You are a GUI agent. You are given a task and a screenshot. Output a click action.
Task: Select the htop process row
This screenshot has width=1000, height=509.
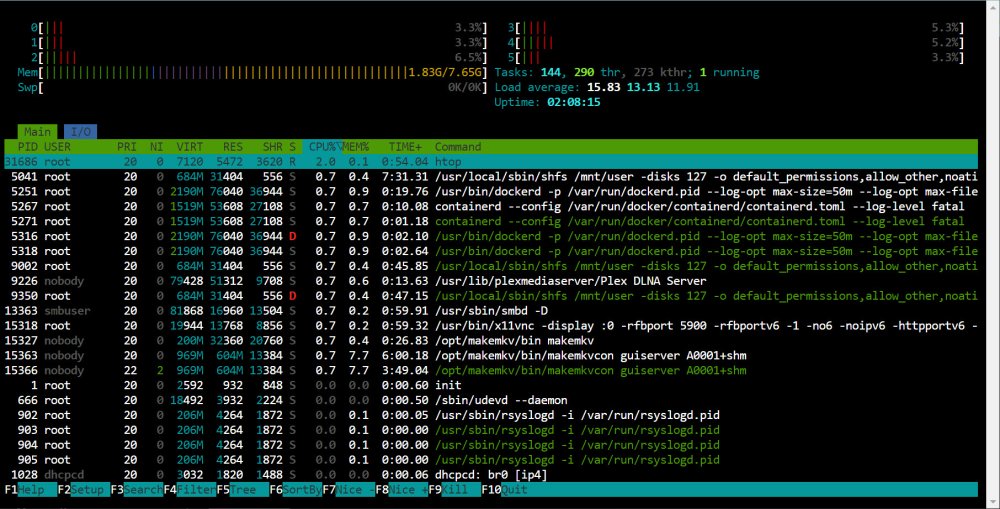pyautogui.click(x=491, y=162)
